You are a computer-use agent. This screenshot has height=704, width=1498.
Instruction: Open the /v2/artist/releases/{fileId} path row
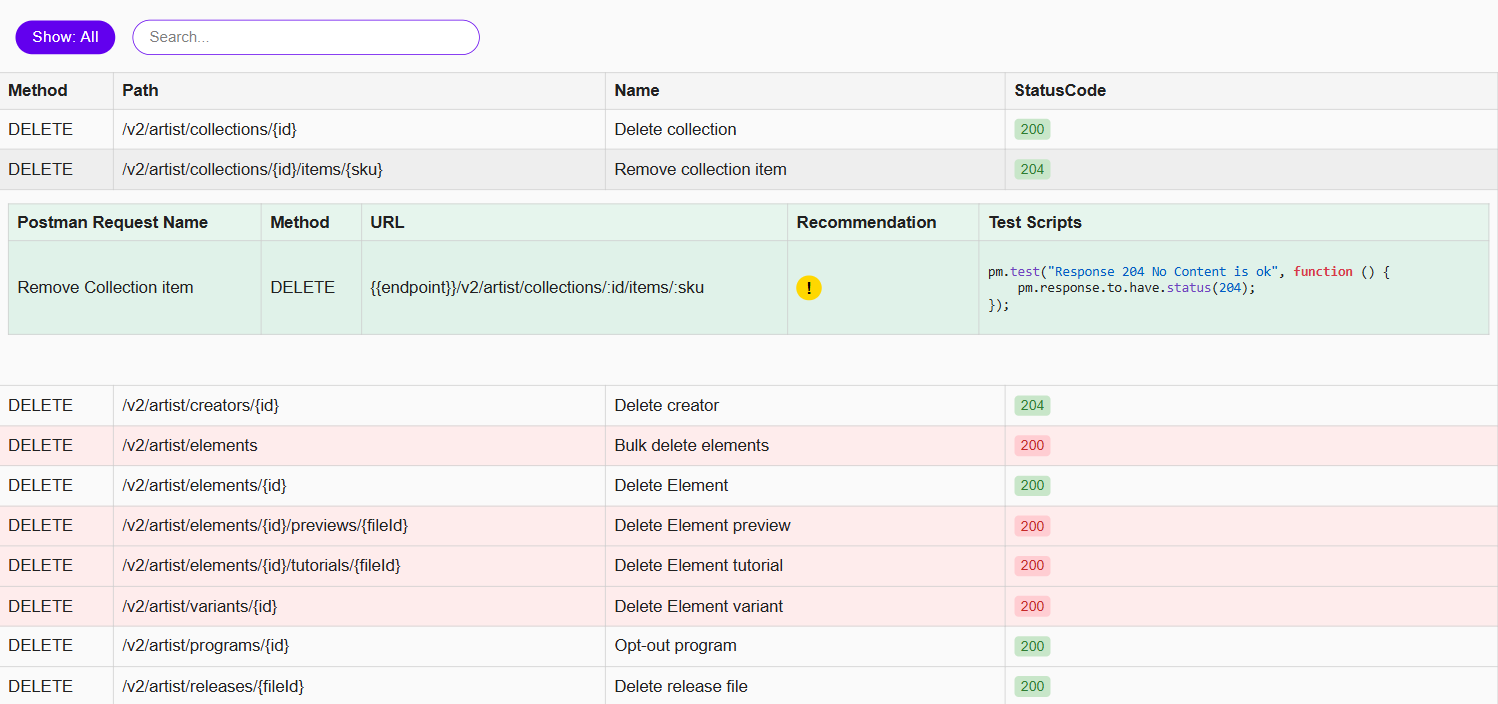[213, 686]
